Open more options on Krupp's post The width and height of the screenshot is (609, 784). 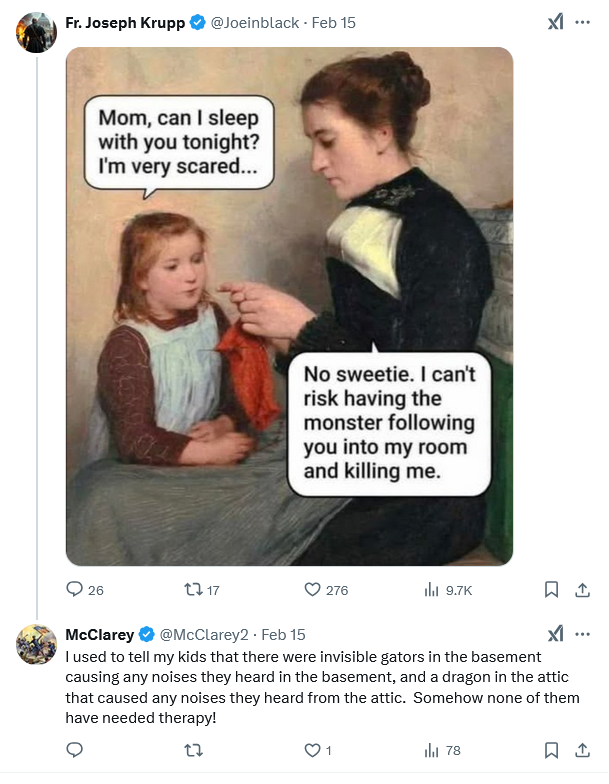pyautogui.click(x=583, y=22)
